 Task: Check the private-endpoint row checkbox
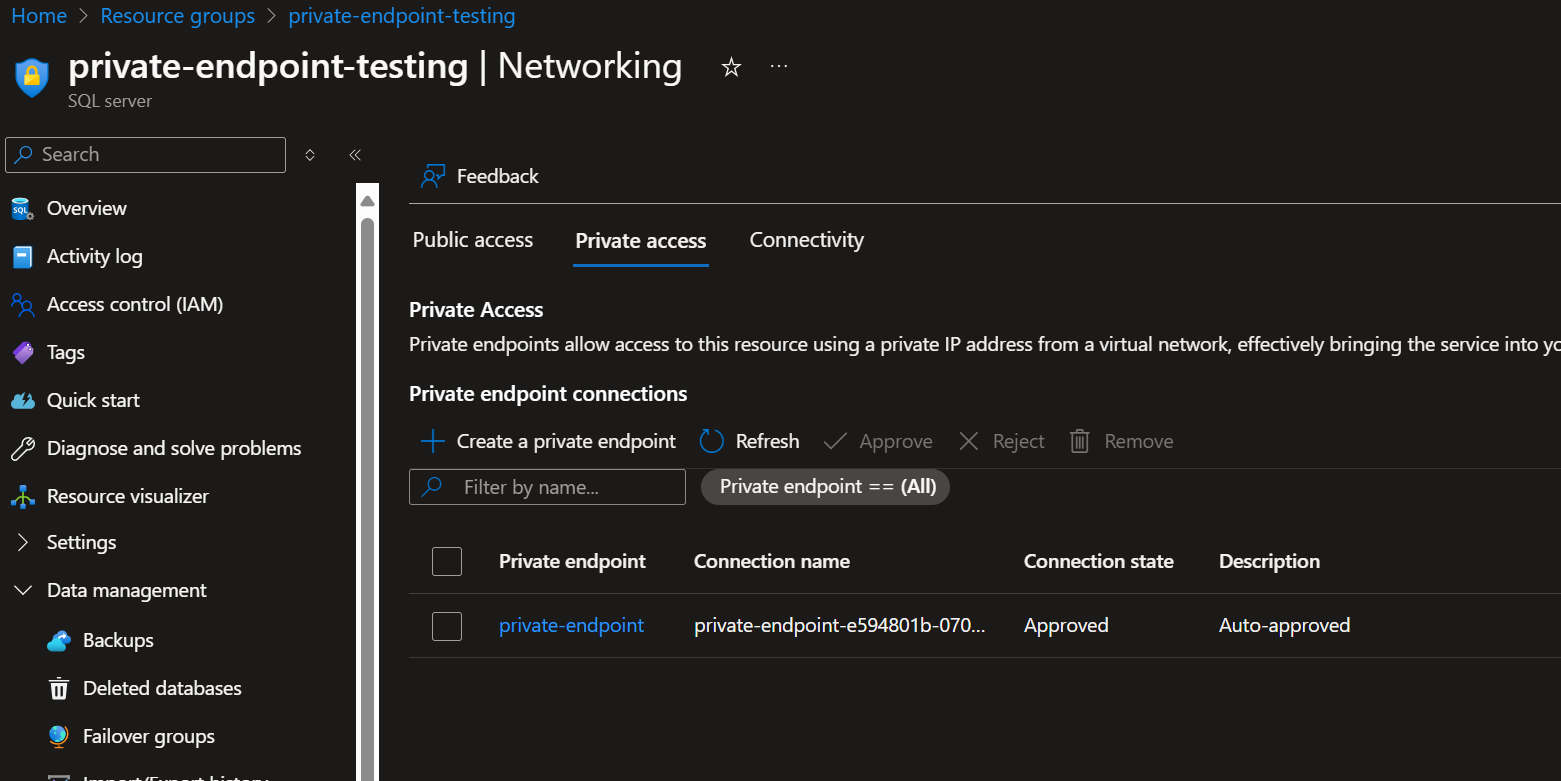pyautogui.click(x=447, y=626)
